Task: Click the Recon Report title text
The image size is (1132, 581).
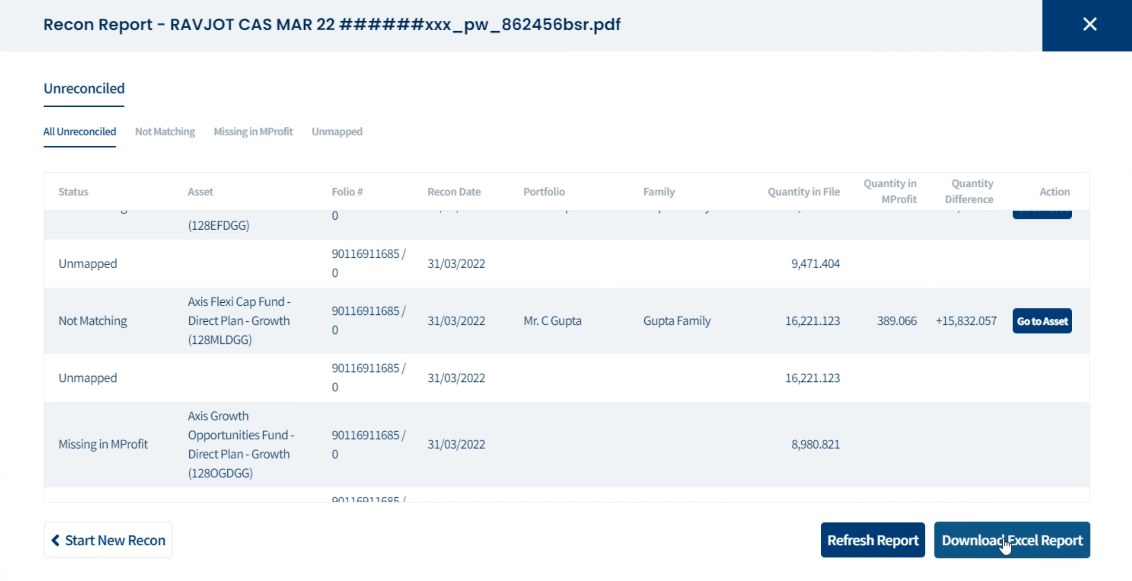Action: (x=332, y=25)
